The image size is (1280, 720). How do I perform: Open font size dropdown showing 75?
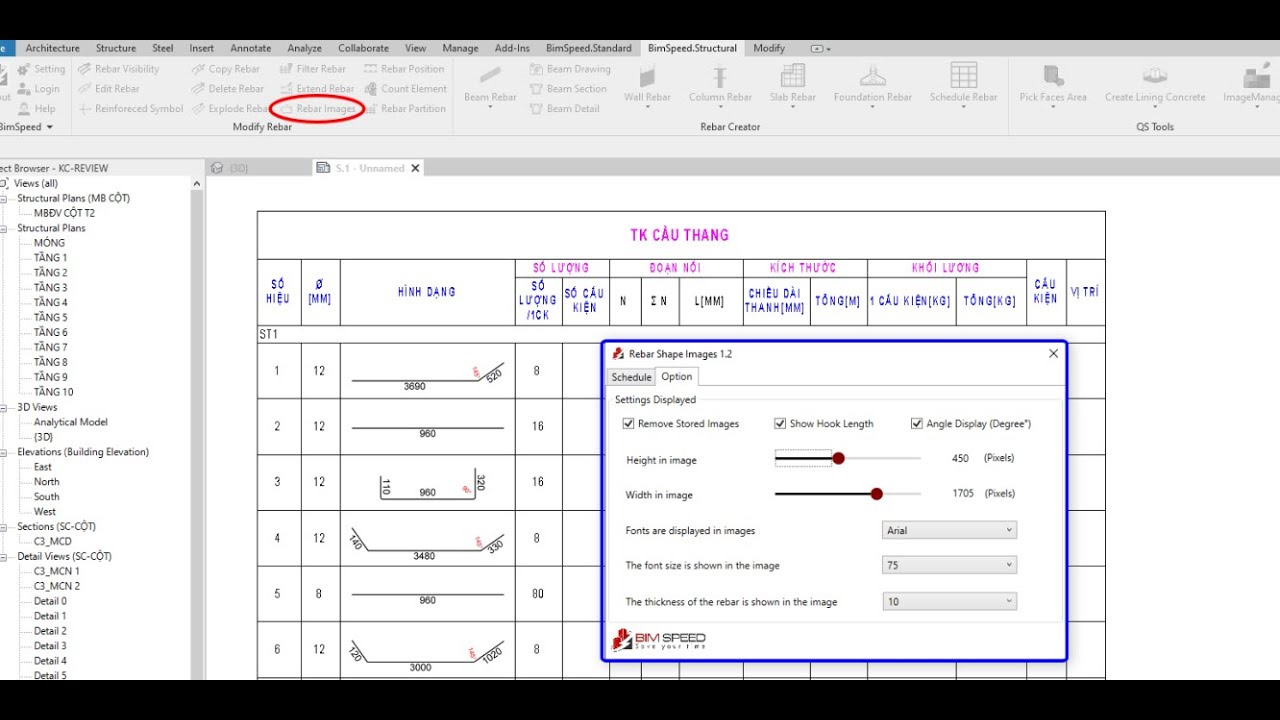click(x=949, y=565)
